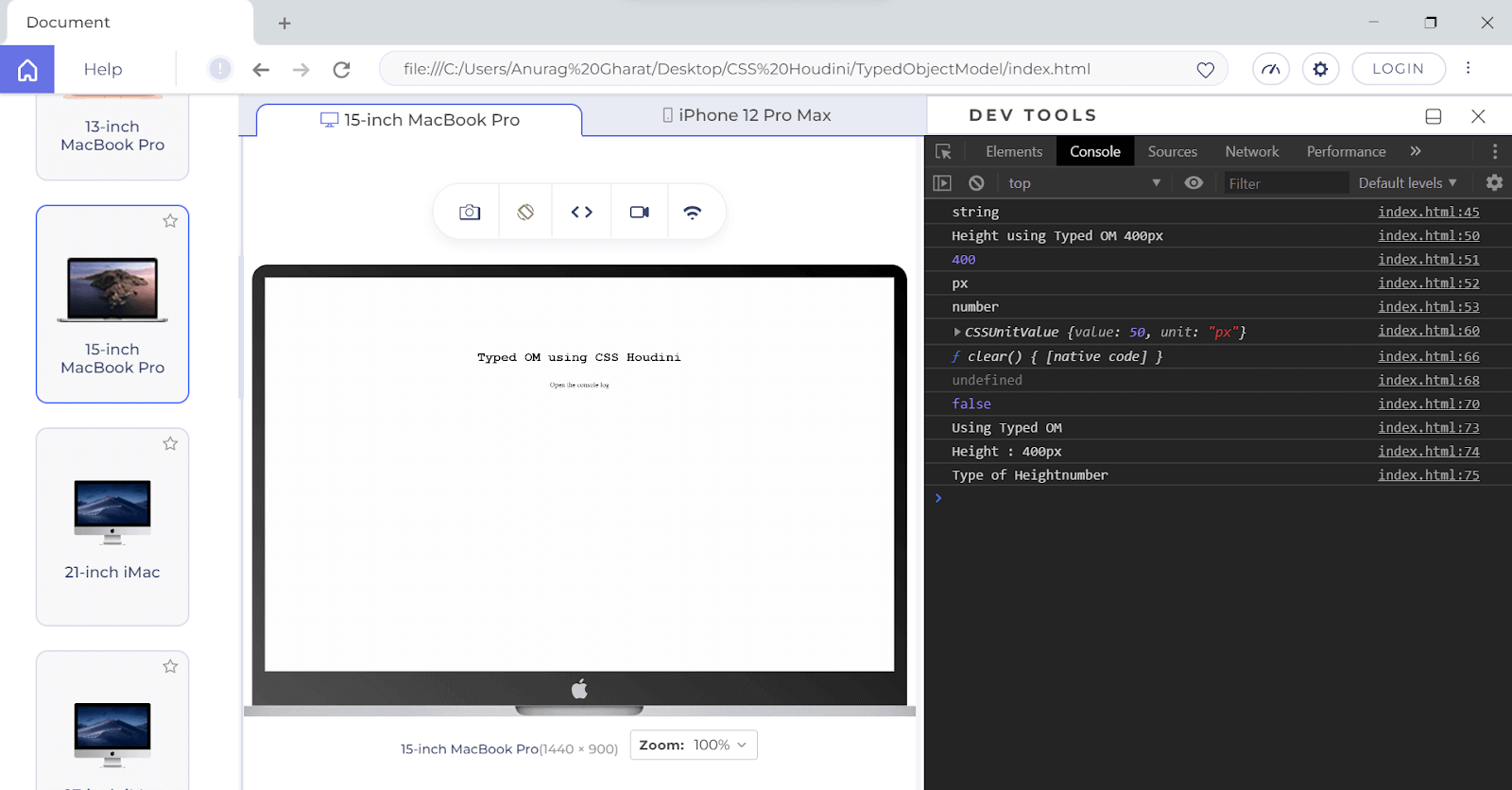Click the browser back arrow
This screenshot has height=790, width=1512.
261,70
